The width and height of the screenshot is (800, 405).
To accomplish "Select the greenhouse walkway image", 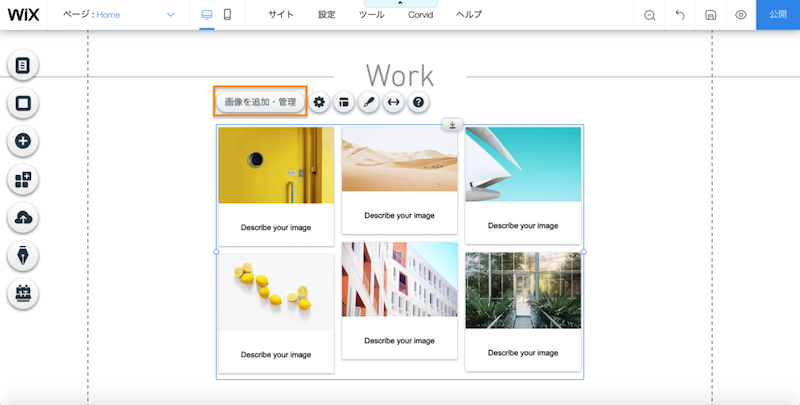I will tap(523, 290).
